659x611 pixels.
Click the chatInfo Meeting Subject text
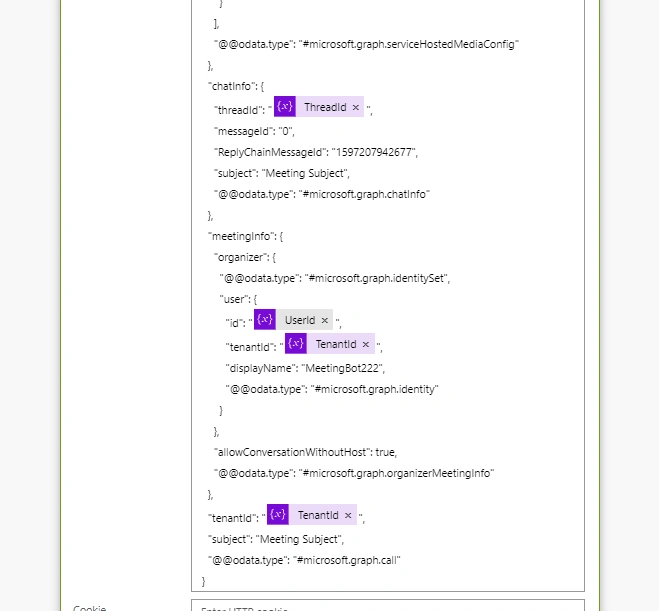tap(305, 173)
